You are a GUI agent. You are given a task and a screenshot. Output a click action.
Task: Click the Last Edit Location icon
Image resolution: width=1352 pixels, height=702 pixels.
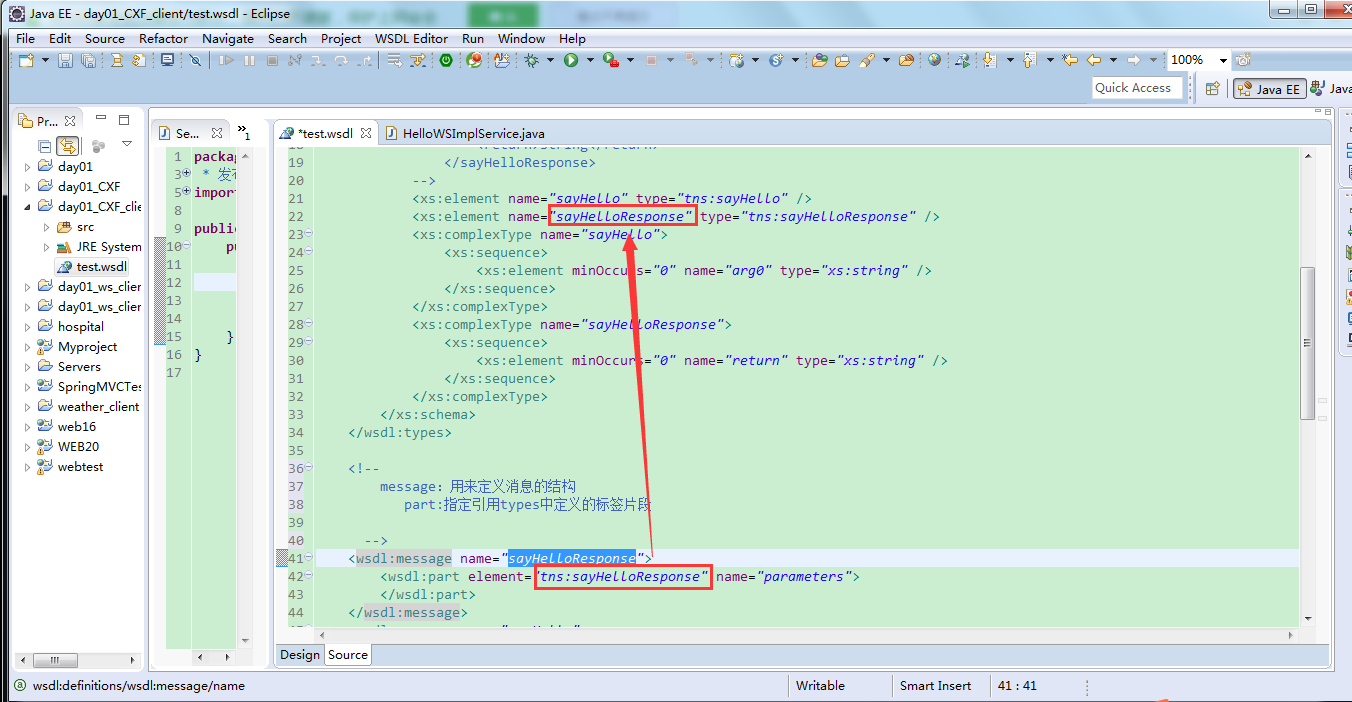pyautogui.click(x=1069, y=60)
